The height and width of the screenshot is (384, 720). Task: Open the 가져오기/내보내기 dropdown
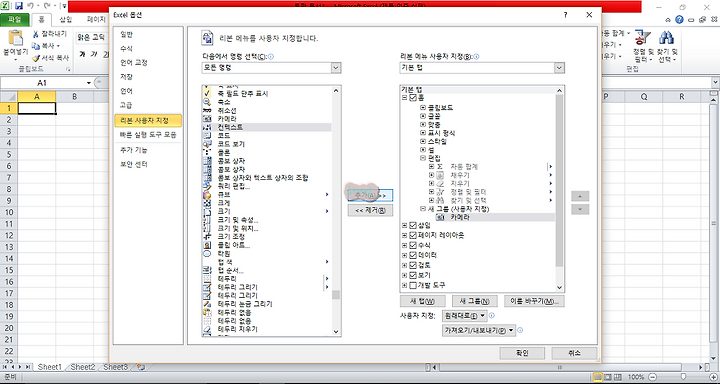(478, 330)
